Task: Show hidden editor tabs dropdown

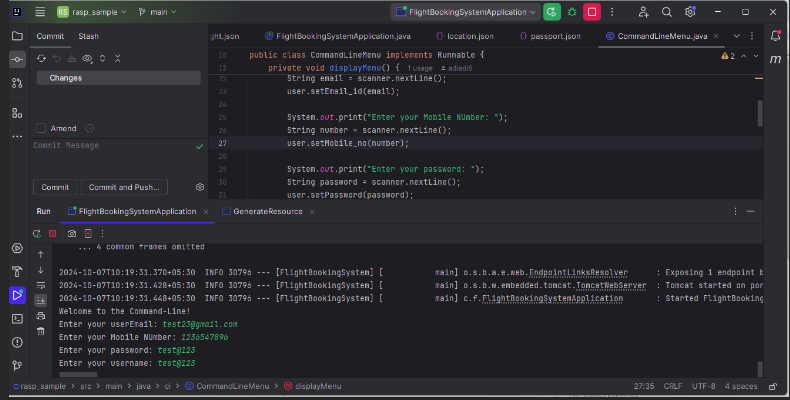Action: coord(737,36)
